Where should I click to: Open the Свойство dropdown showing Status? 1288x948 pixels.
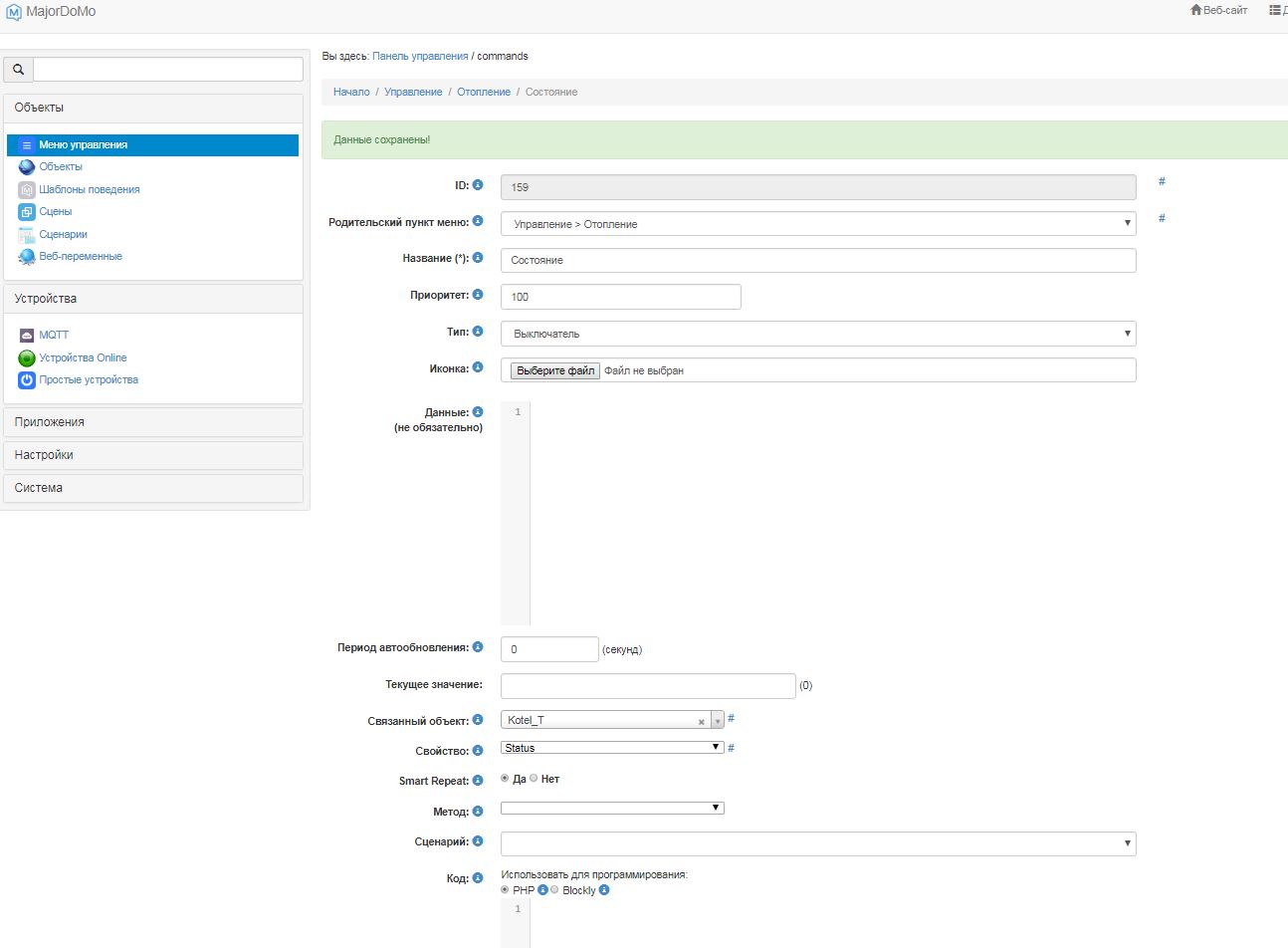pos(611,748)
